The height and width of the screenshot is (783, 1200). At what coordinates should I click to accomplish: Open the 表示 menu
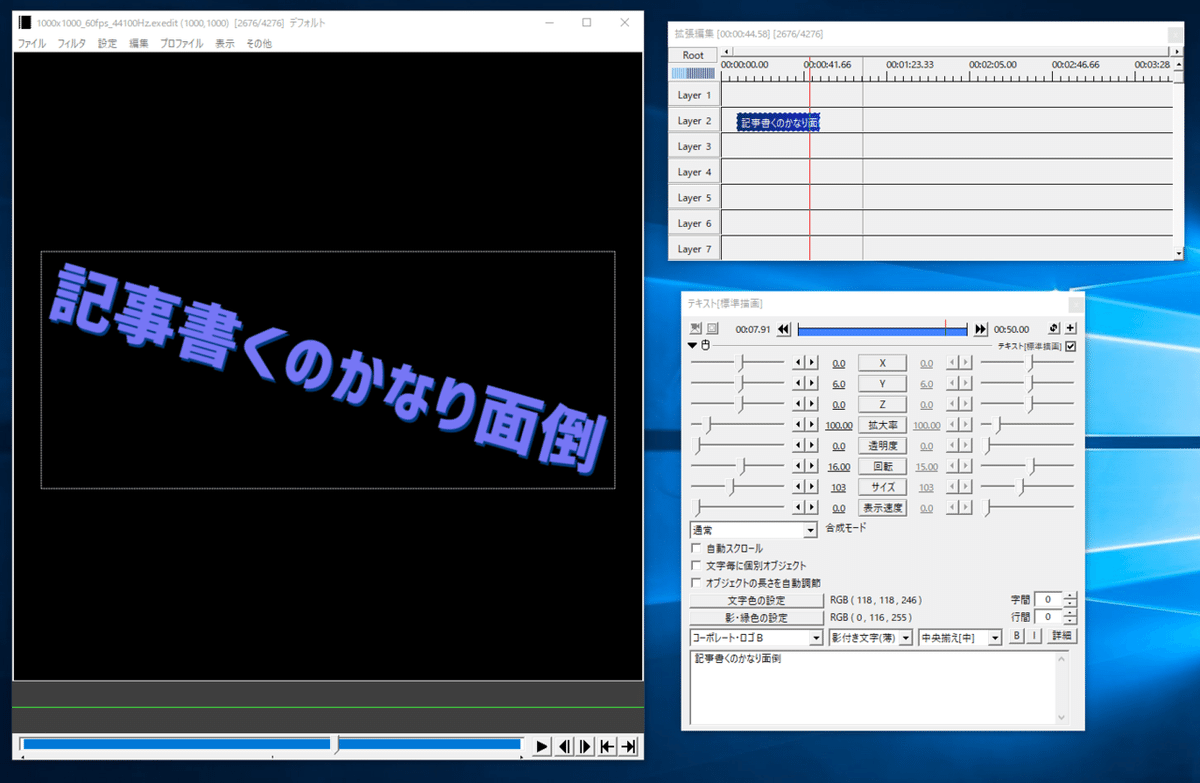pos(225,43)
